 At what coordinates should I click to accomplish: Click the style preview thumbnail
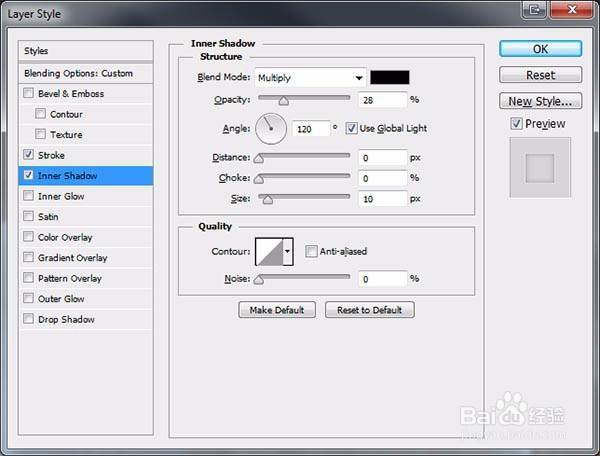pyautogui.click(x=540, y=168)
